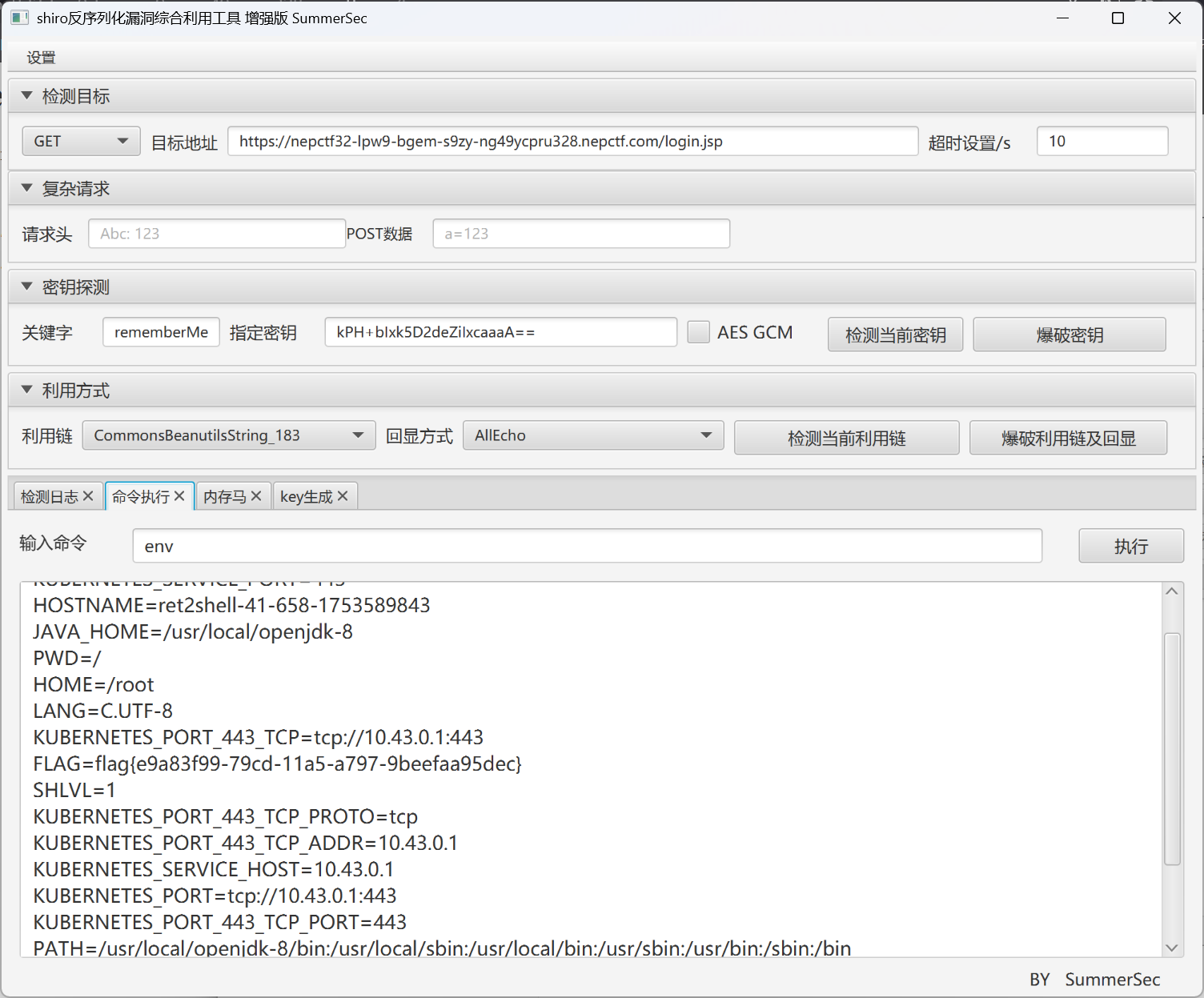Screen dimensions: 1204x998
Task: Enable the AES GCM checkbox
Action: click(x=698, y=332)
